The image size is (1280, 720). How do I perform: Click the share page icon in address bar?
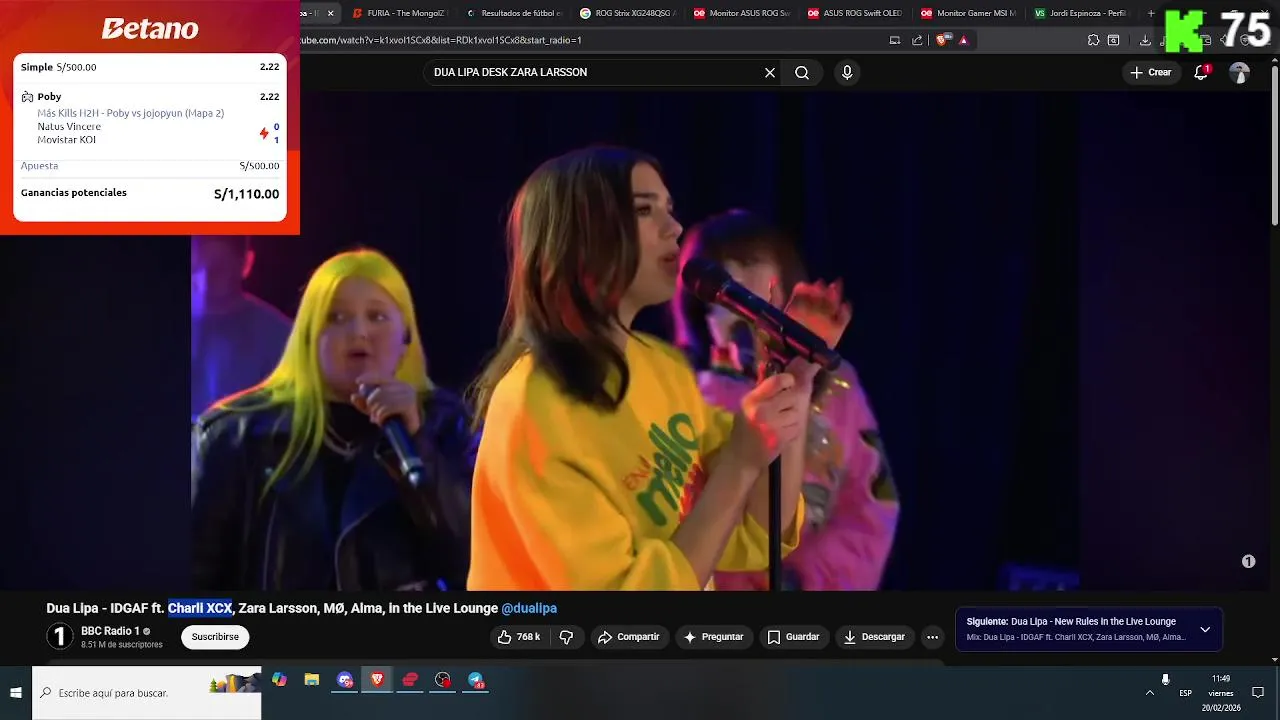point(917,40)
